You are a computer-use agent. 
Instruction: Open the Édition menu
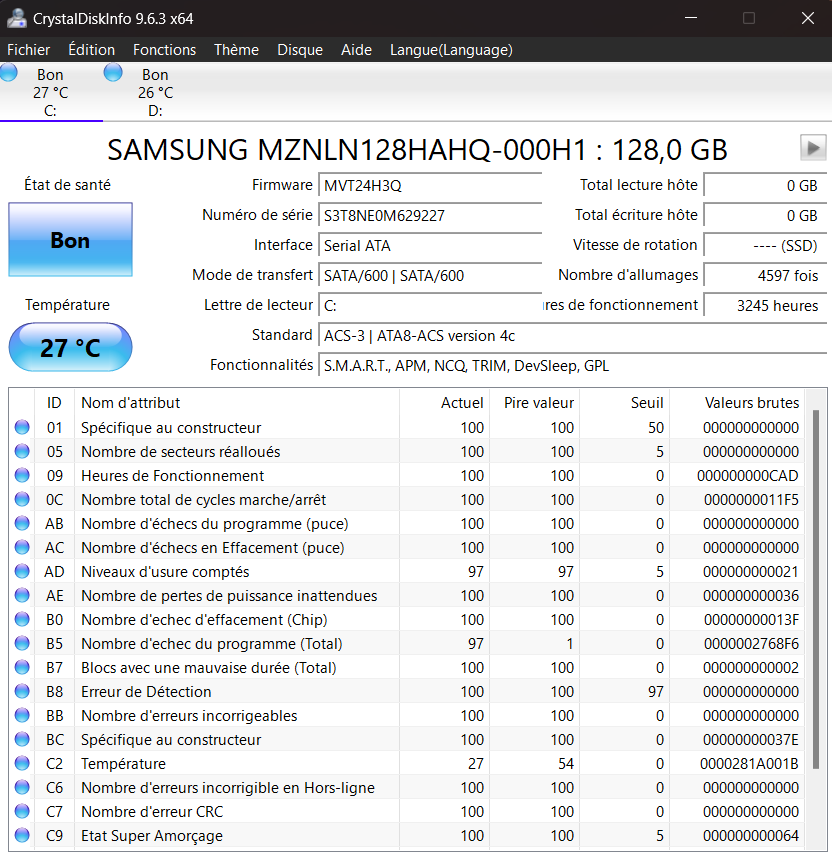pyautogui.click(x=91, y=50)
